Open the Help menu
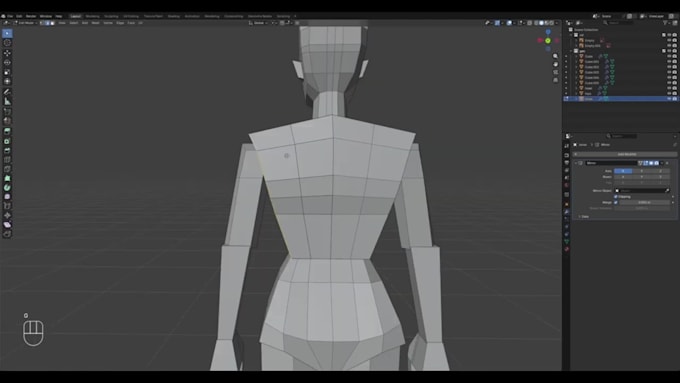Image resolution: width=680 pixels, height=383 pixels. click(59, 16)
